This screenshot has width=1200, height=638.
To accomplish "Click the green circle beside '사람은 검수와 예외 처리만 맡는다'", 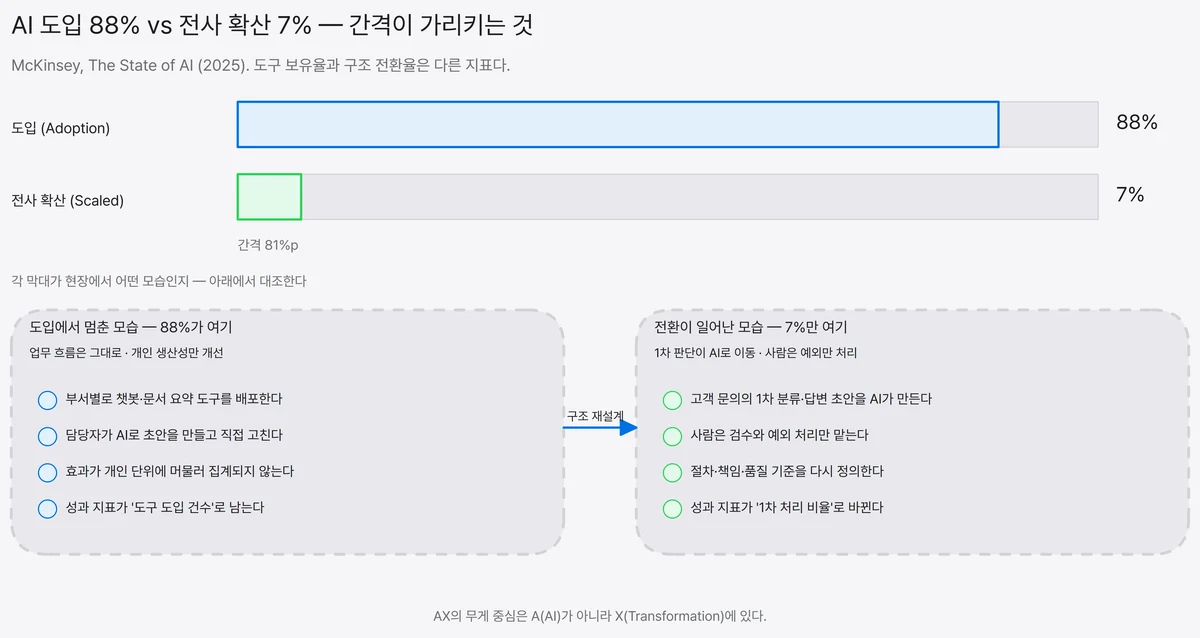I will point(672,436).
